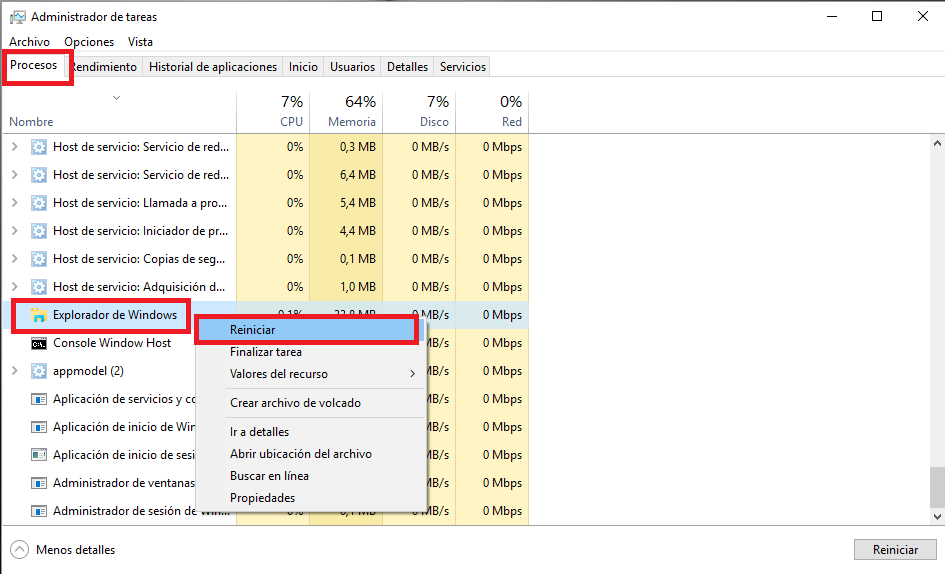Click the Task Manager title bar icon
The height and width of the screenshot is (574, 945).
pyautogui.click(x=17, y=17)
